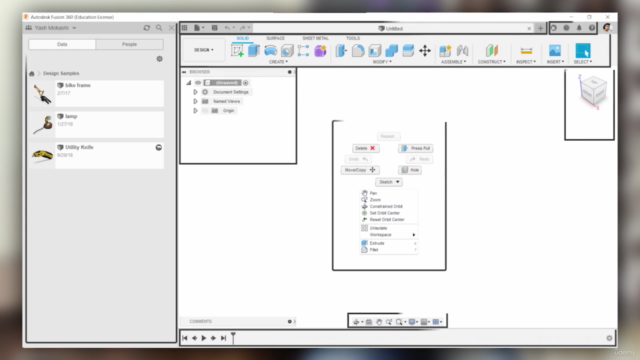
Task: Click the Joint icon in the Assemble group
Action: coord(462,51)
